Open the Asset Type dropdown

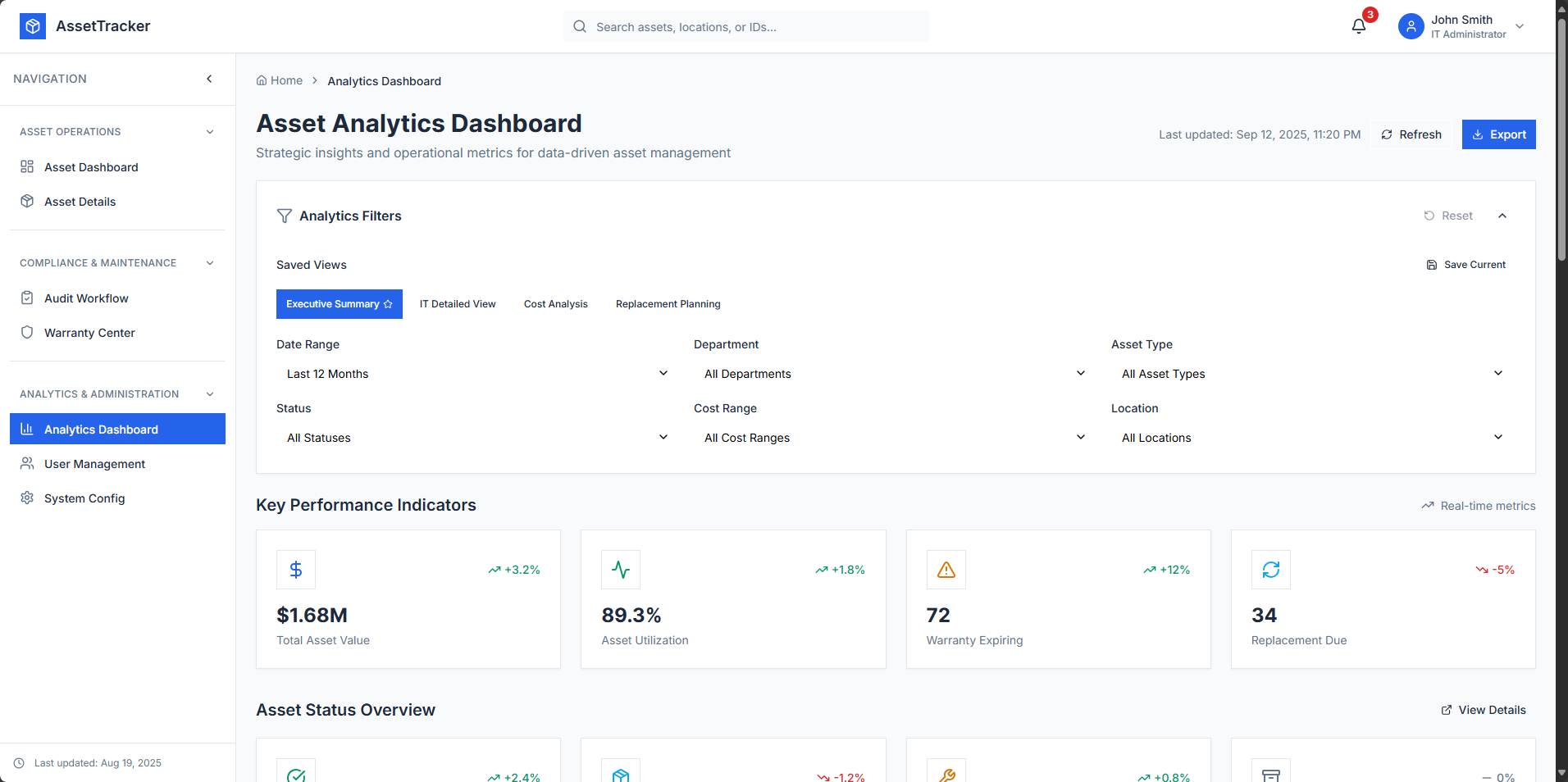1312,374
